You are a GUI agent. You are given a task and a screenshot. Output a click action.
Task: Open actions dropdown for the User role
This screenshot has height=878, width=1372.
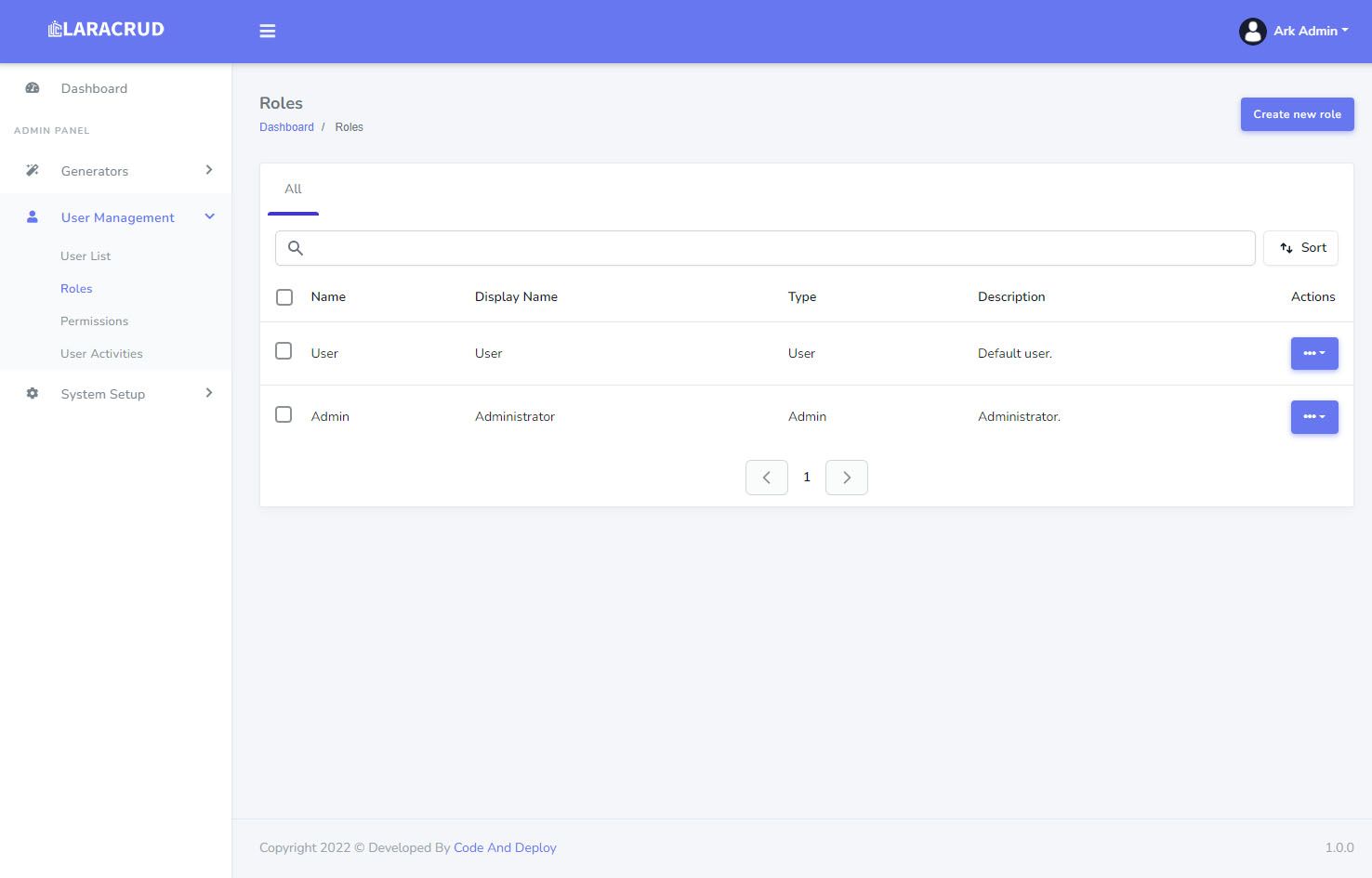1313,354
